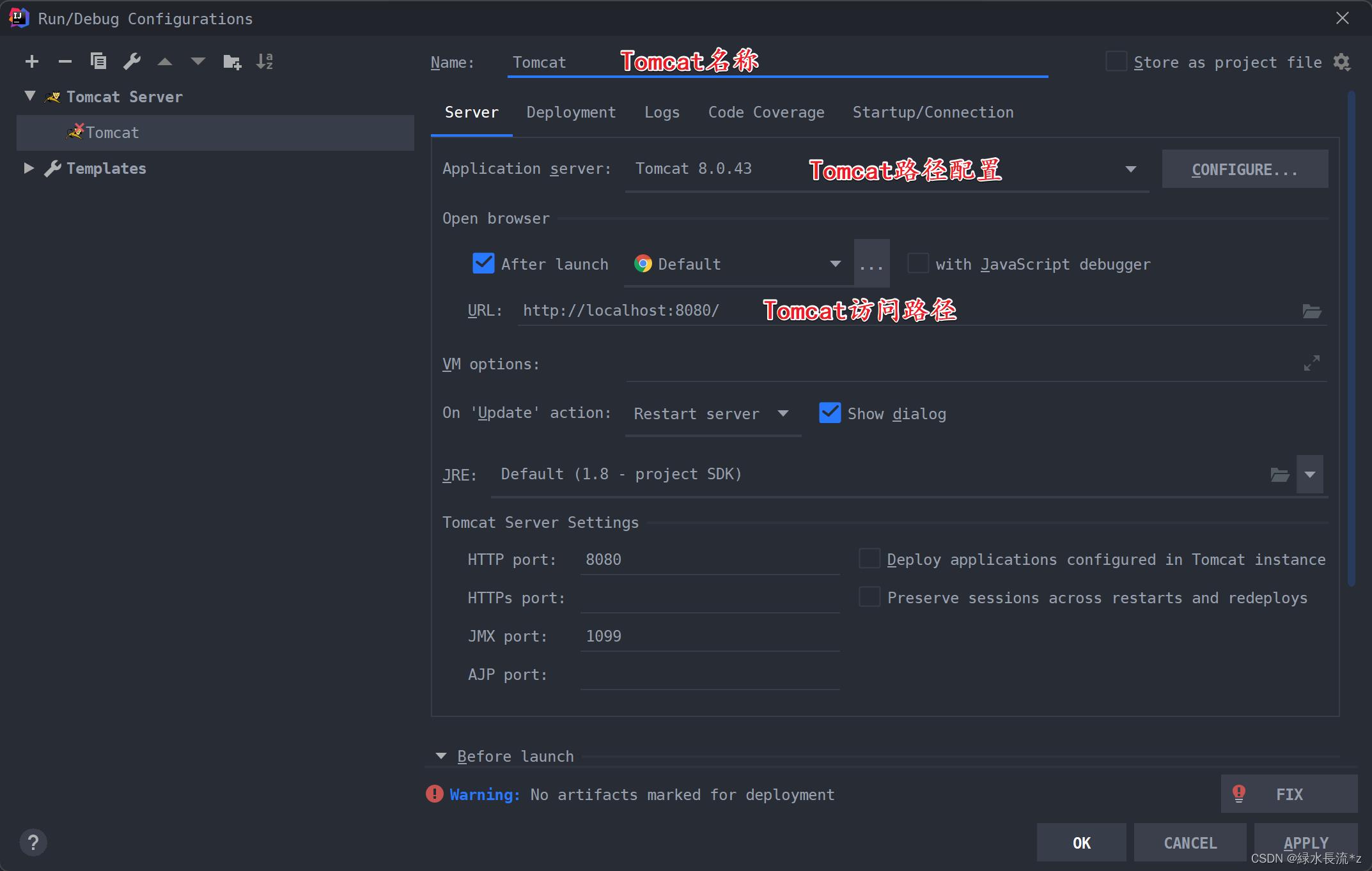This screenshot has width=1372, height=871.
Task: Open help question mark icon
Action: point(33,842)
